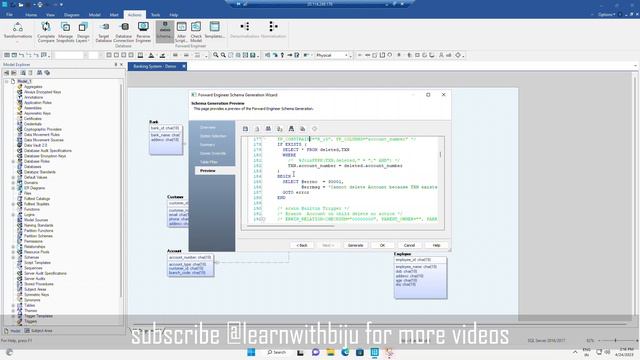
Task: Click the print icon in preview toolbar
Action: coord(257,129)
